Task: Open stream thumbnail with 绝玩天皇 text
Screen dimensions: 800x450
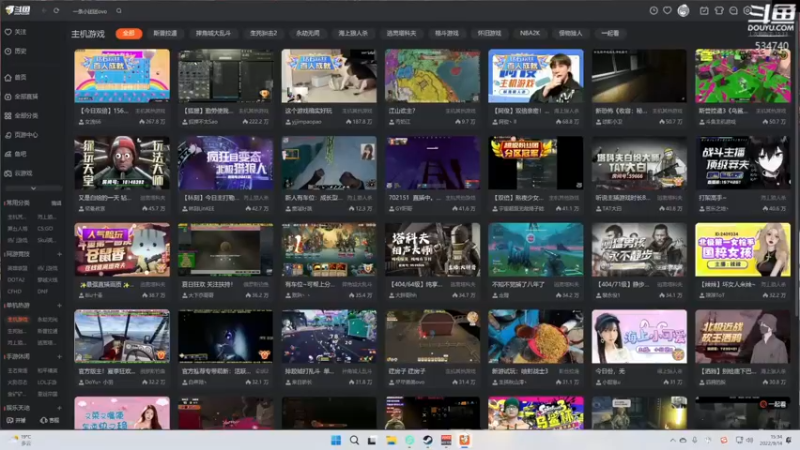Action: coord(122,163)
